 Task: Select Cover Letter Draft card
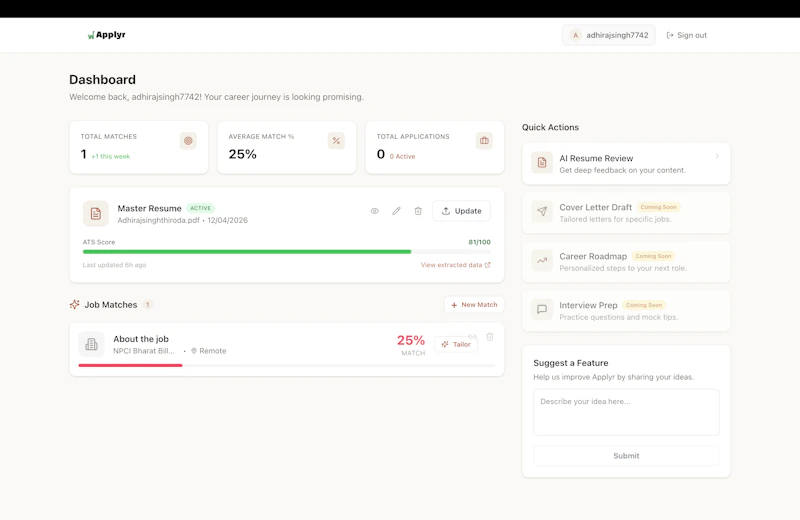pos(626,213)
